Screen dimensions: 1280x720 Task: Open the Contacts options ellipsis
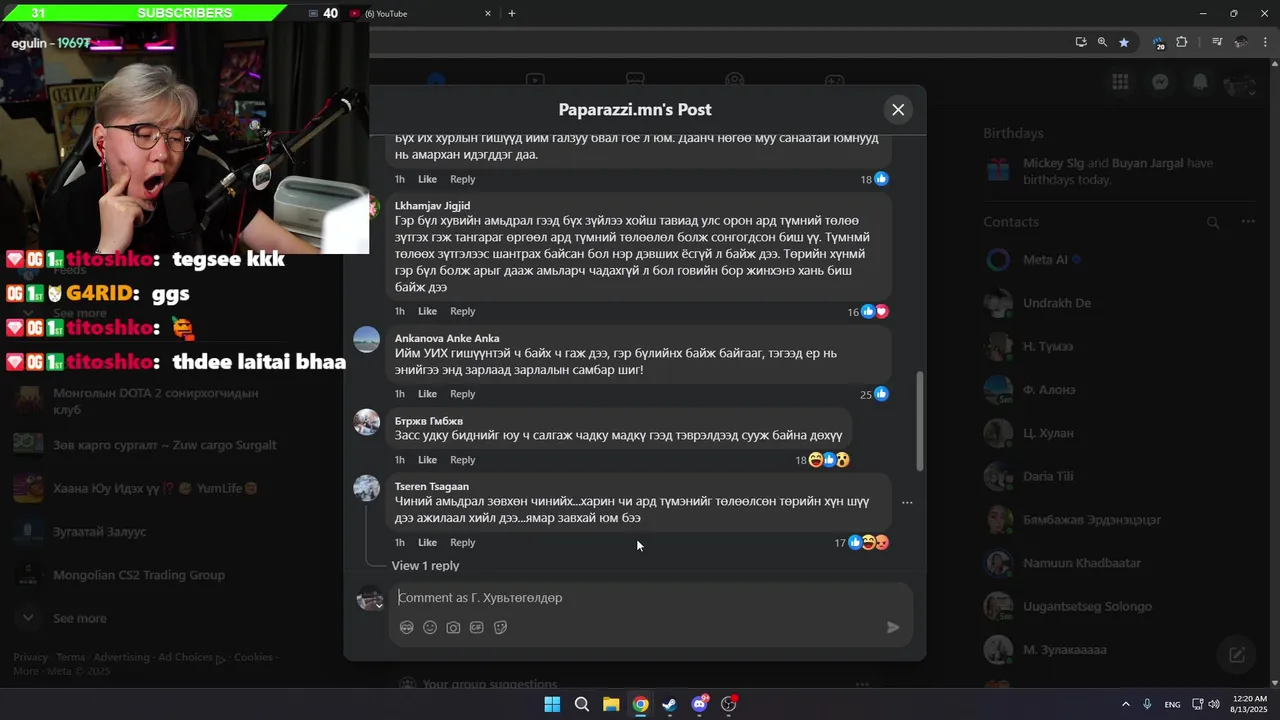point(1248,222)
